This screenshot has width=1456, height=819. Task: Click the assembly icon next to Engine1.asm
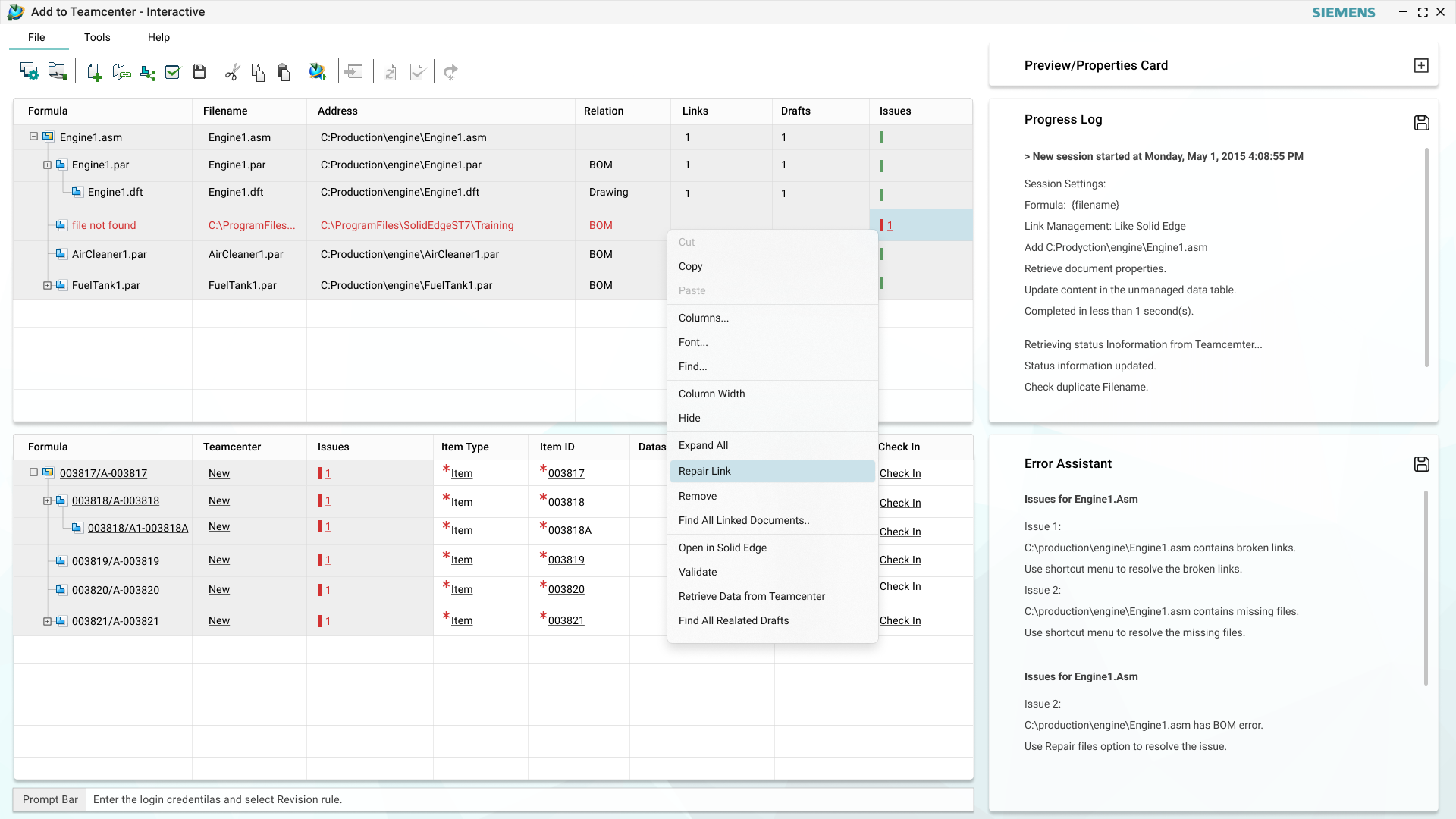[x=49, y=136]
